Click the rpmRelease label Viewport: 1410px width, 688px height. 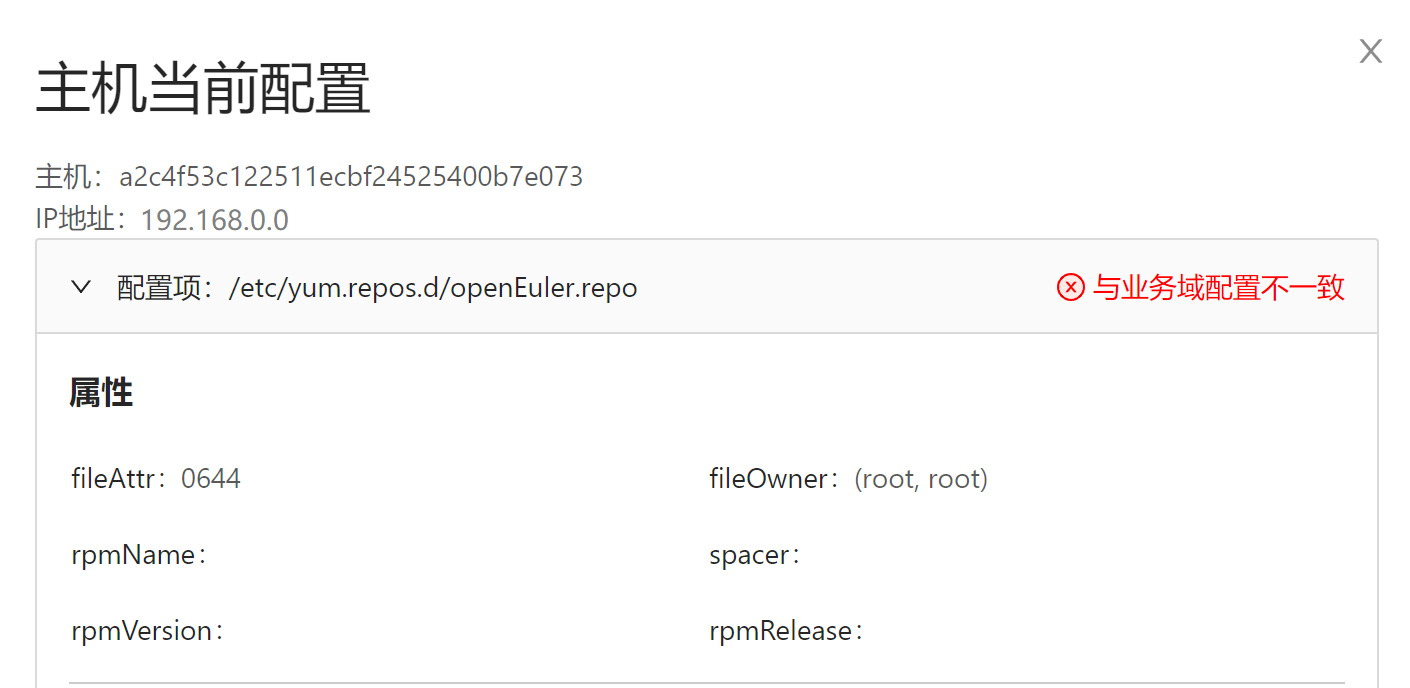pyautogui.click(x=785, y=631)
